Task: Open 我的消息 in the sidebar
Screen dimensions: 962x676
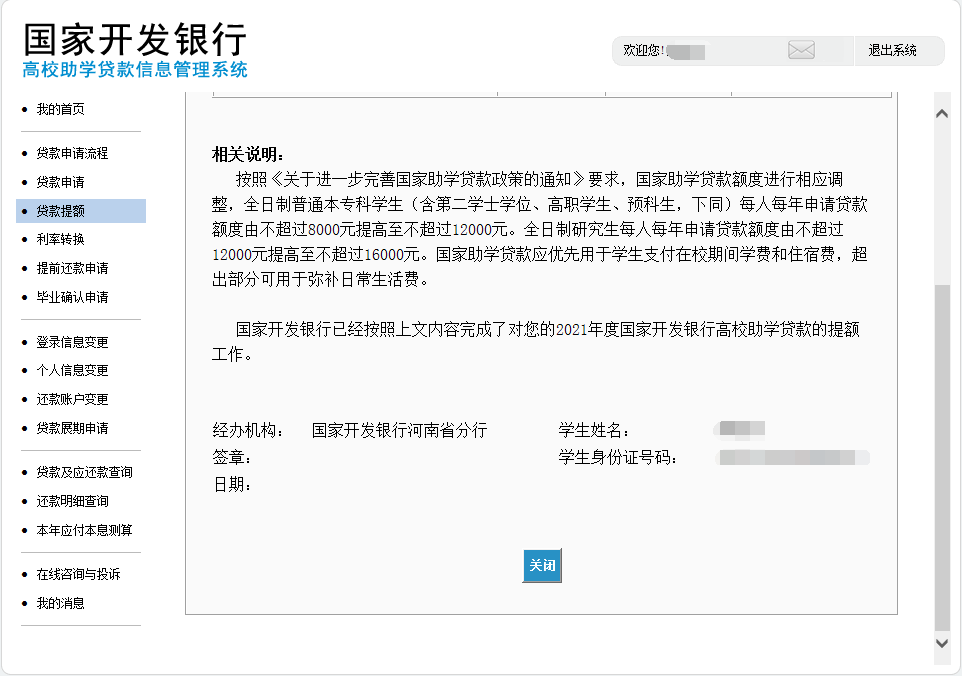Action: (x=60, y=603)
